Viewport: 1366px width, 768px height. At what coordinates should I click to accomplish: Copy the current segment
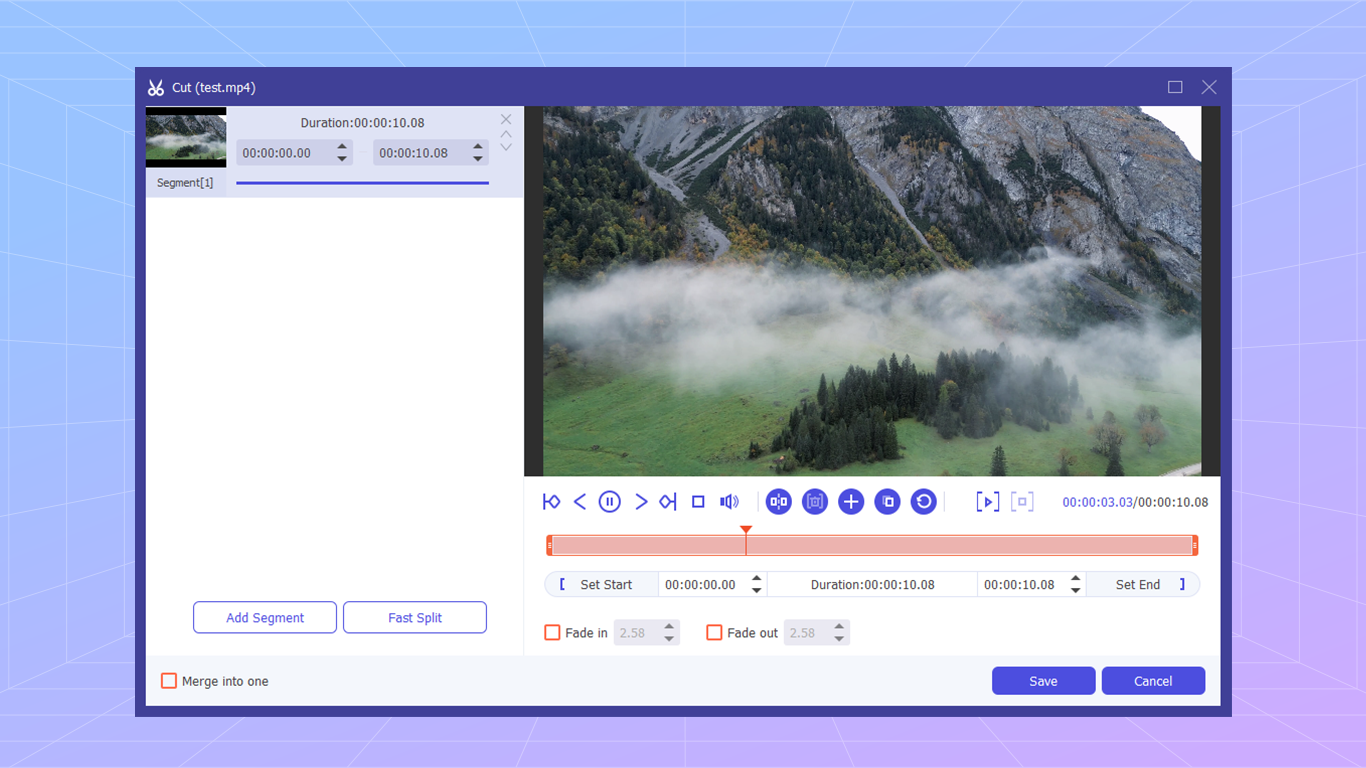pos(887,501)
